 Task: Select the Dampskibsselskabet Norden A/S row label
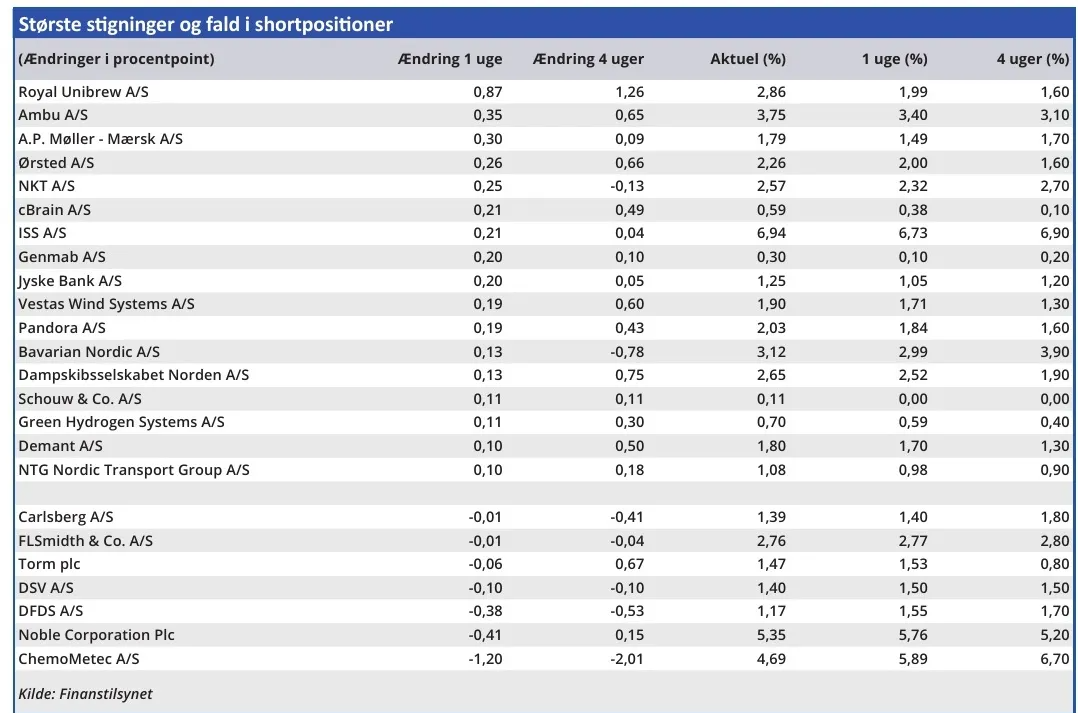133,375
